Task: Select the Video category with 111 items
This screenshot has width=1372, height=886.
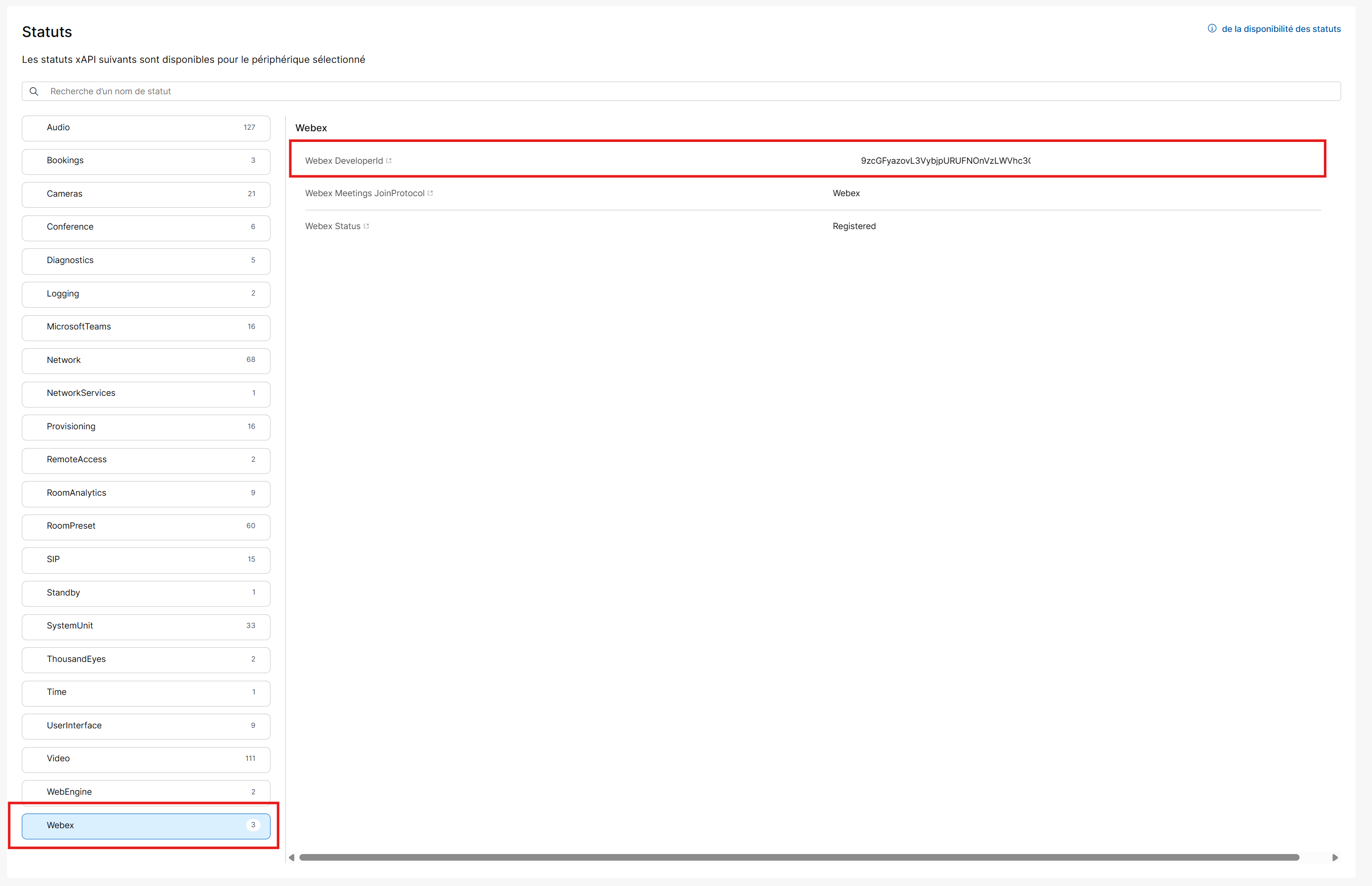Action: point(146,759)
